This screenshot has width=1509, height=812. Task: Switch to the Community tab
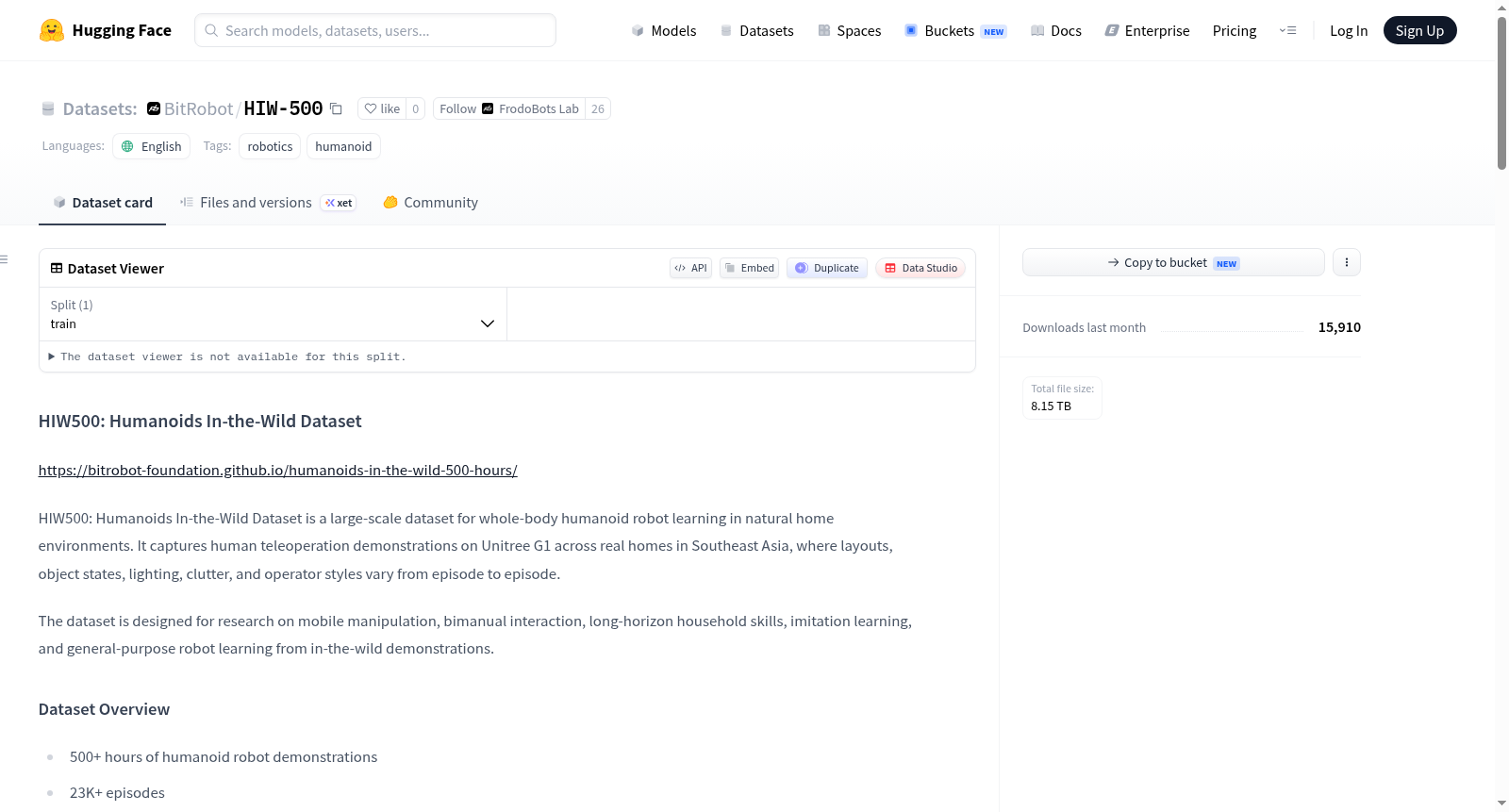pos(431,203)
